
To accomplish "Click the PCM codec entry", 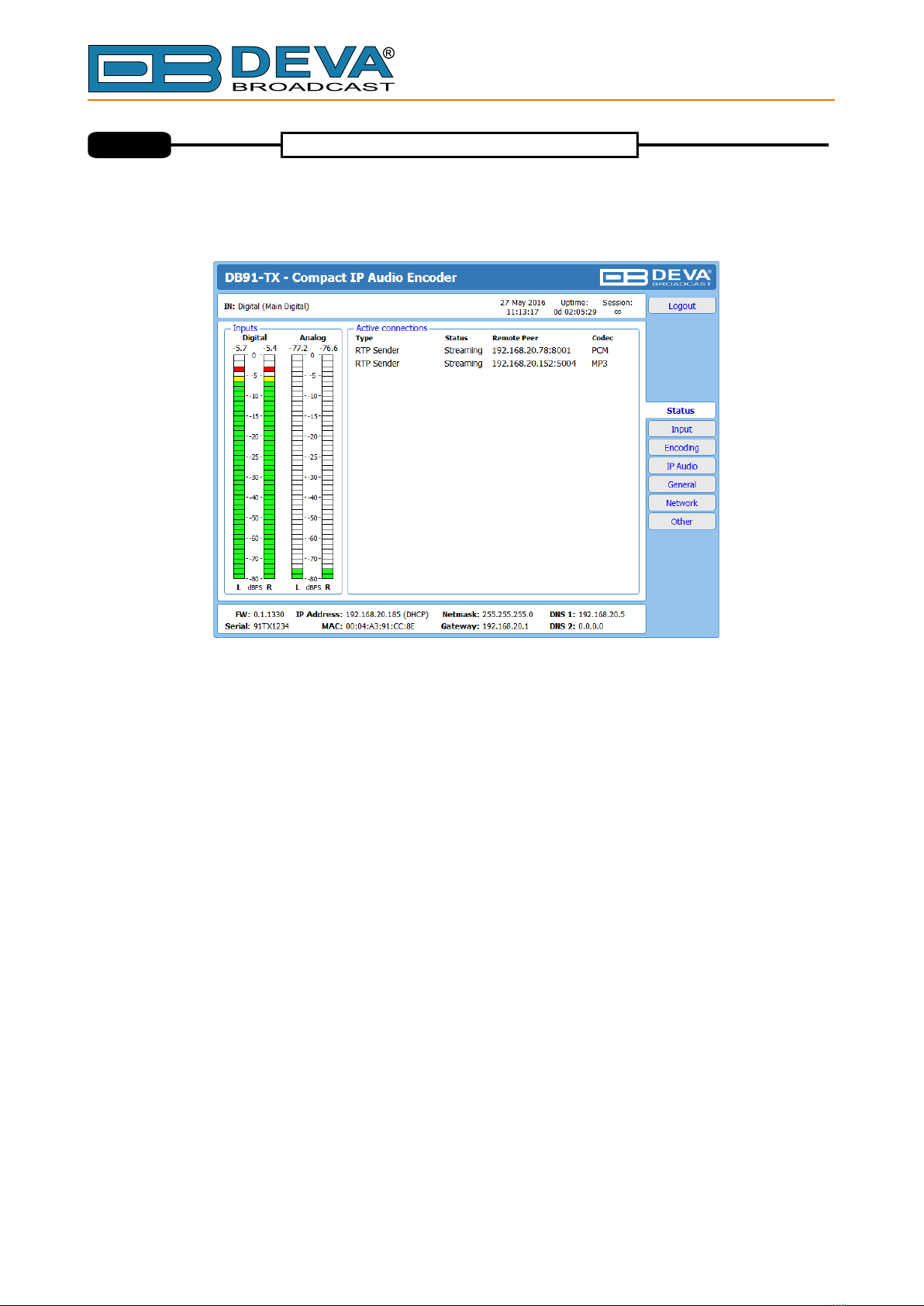I will pyautogui.click(x=600, y=350).
